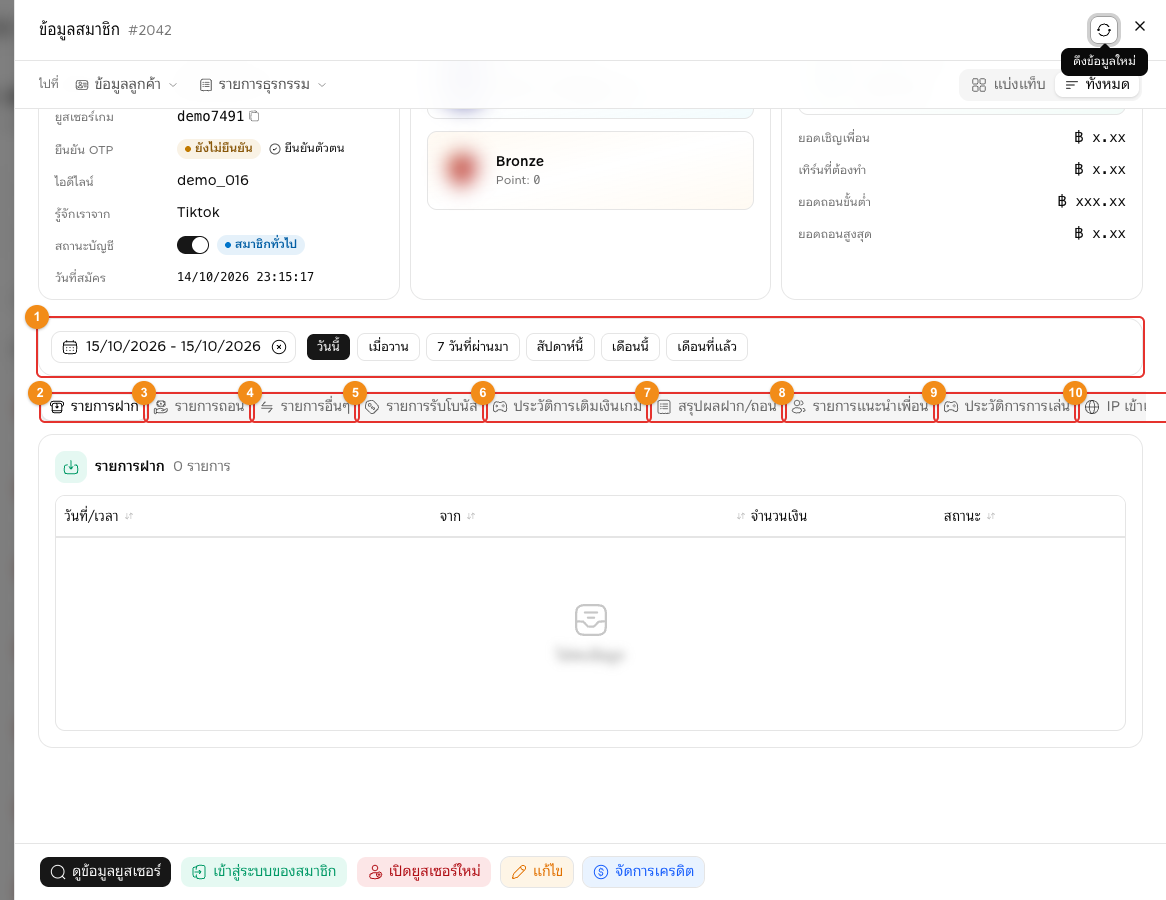Screen dimensions: 1166x900
Task: Click the เปิดยูสเซอร์ใหม่ button
Action: [x=424, y=872]
